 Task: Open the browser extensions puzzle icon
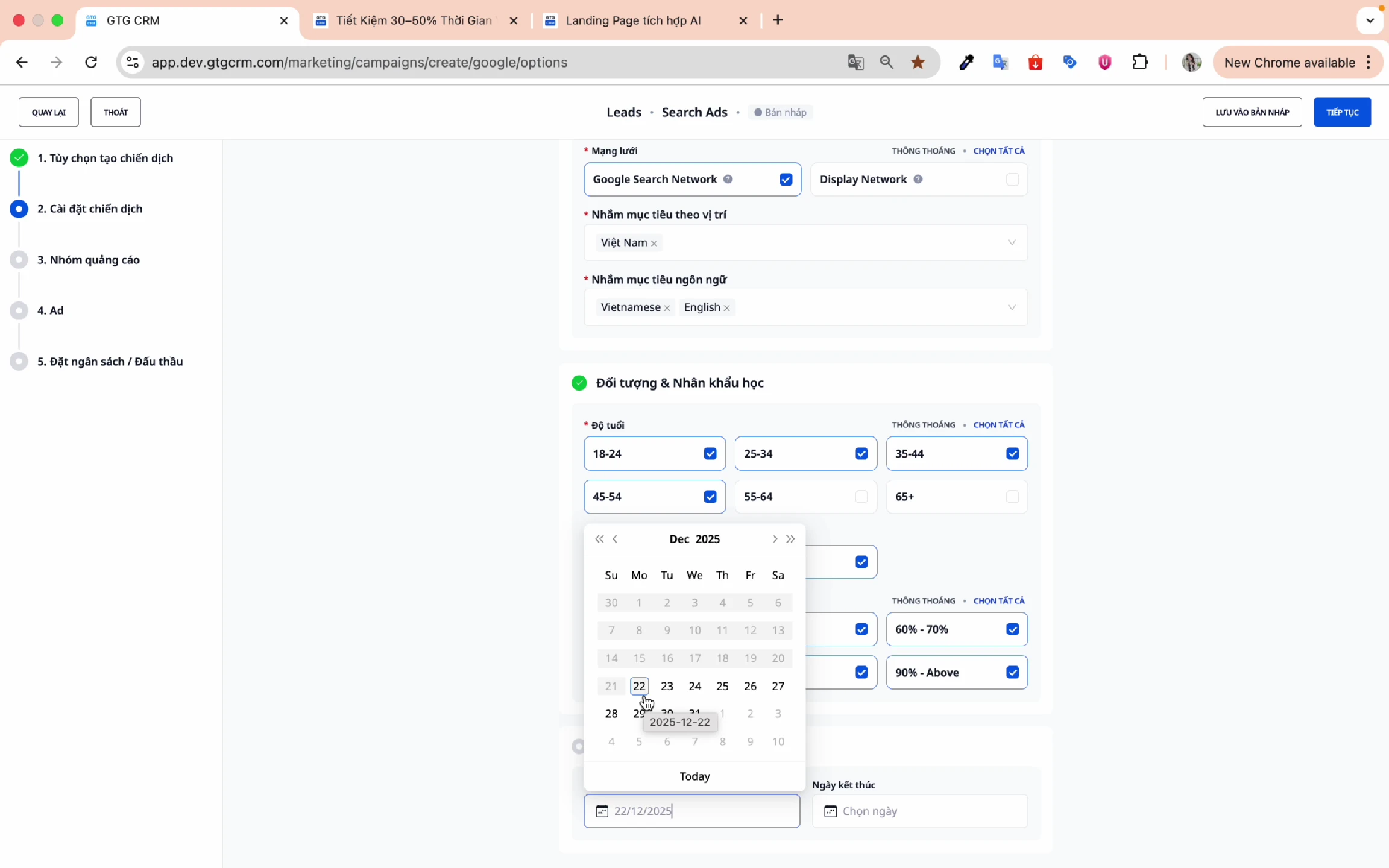pos(1139,62)
